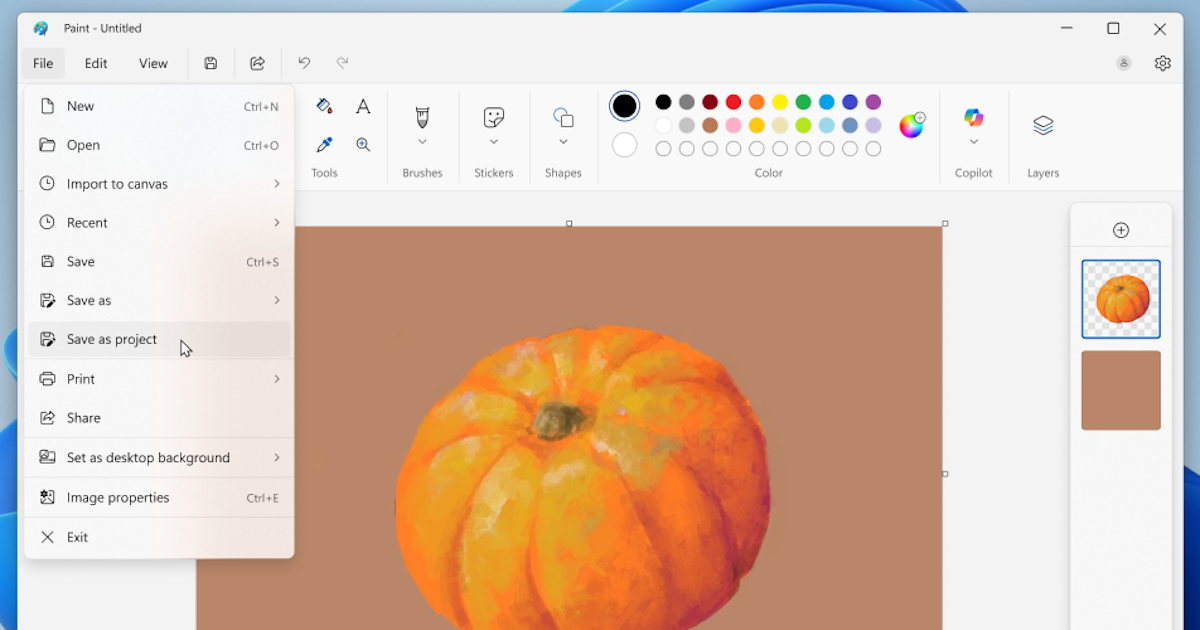Open the View menu

coord(153,63)
